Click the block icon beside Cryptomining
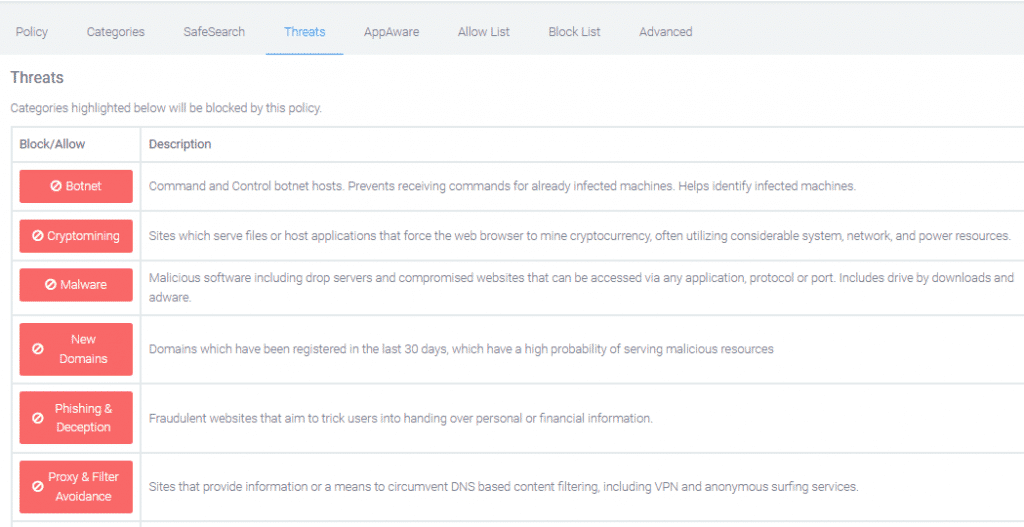This screenshot has height=527, width=1024. (x=38, y=236)
